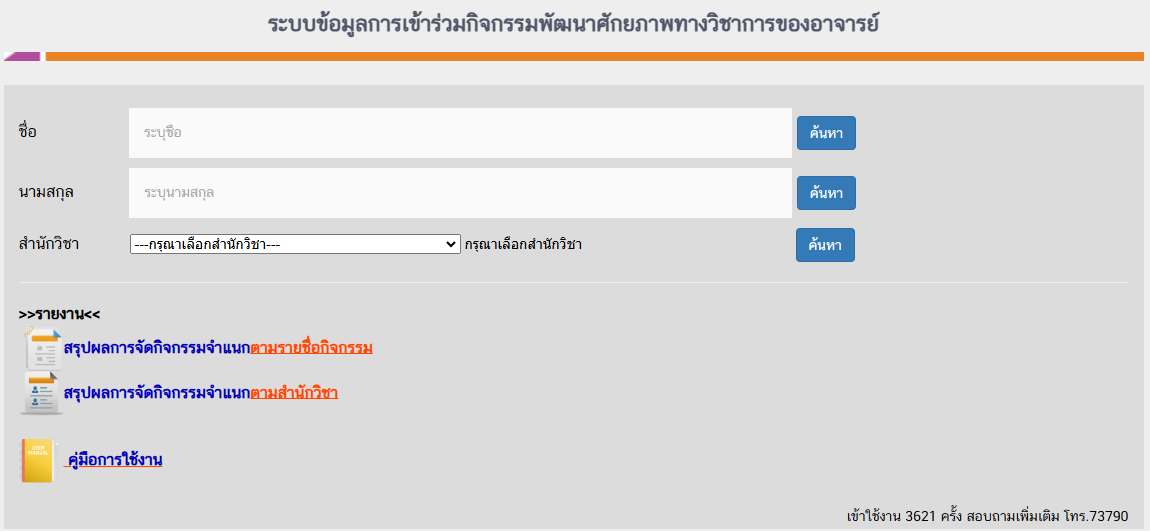Image resolution: width=1150 pixels, height=531 pixels.
Task: Focus the ระบุนามสกุล surname input field
Action: 460,193
